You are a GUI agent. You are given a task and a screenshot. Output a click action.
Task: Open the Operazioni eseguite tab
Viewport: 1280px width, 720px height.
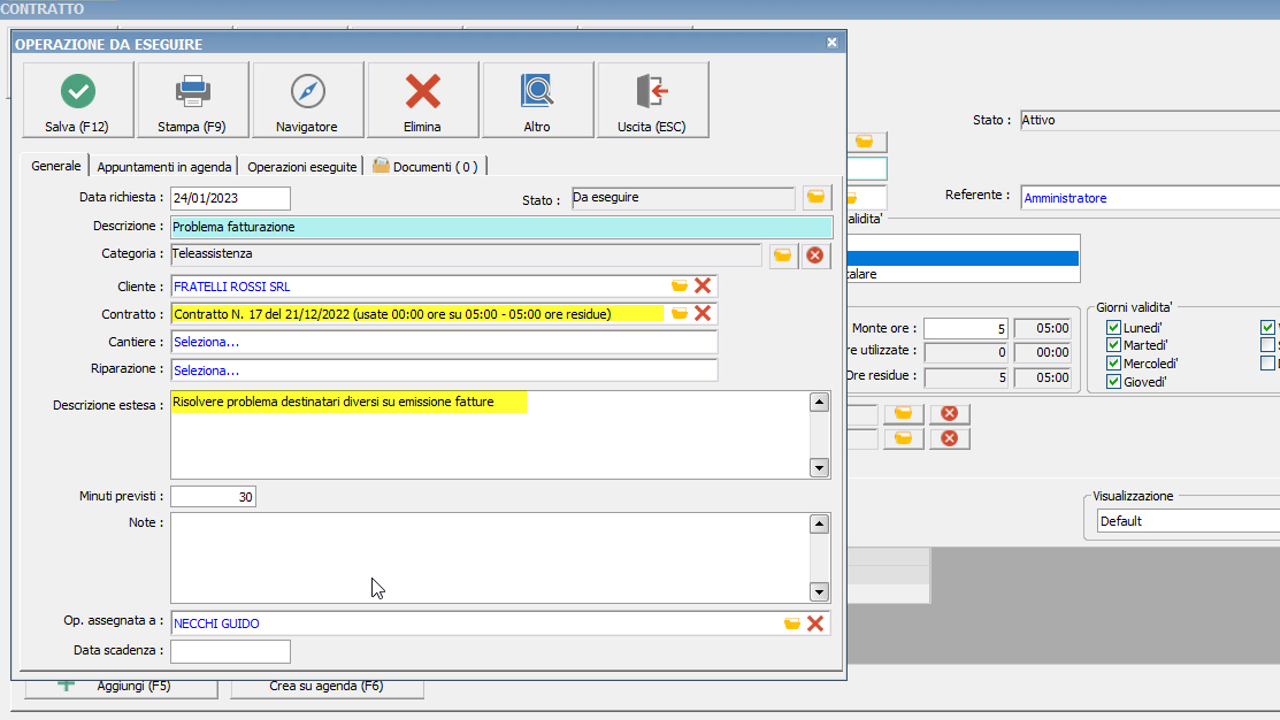click(x=302, y=167)
